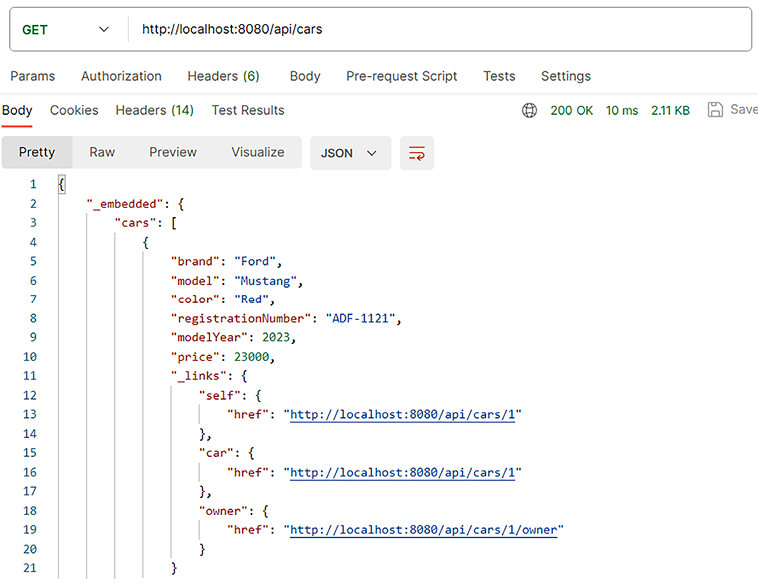Open the GET method dropdown
The width and height of the screenshot is (758, 583).
click(x=66, y=30)
